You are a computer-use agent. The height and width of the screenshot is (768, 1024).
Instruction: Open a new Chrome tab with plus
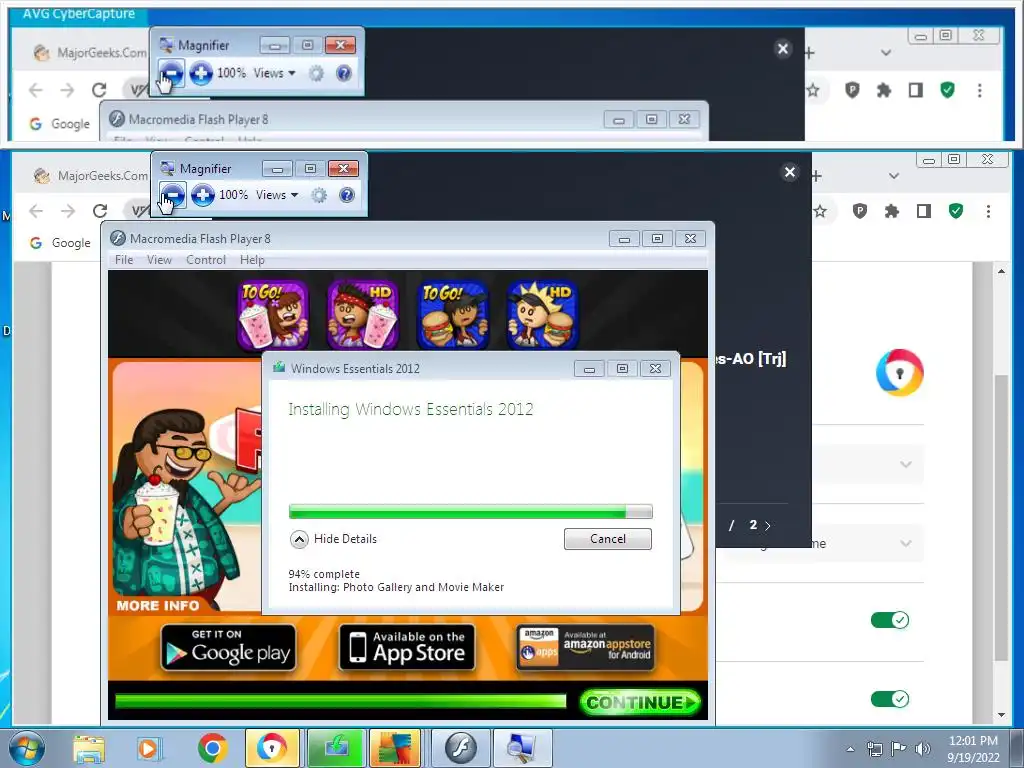[x=816, y=176]
